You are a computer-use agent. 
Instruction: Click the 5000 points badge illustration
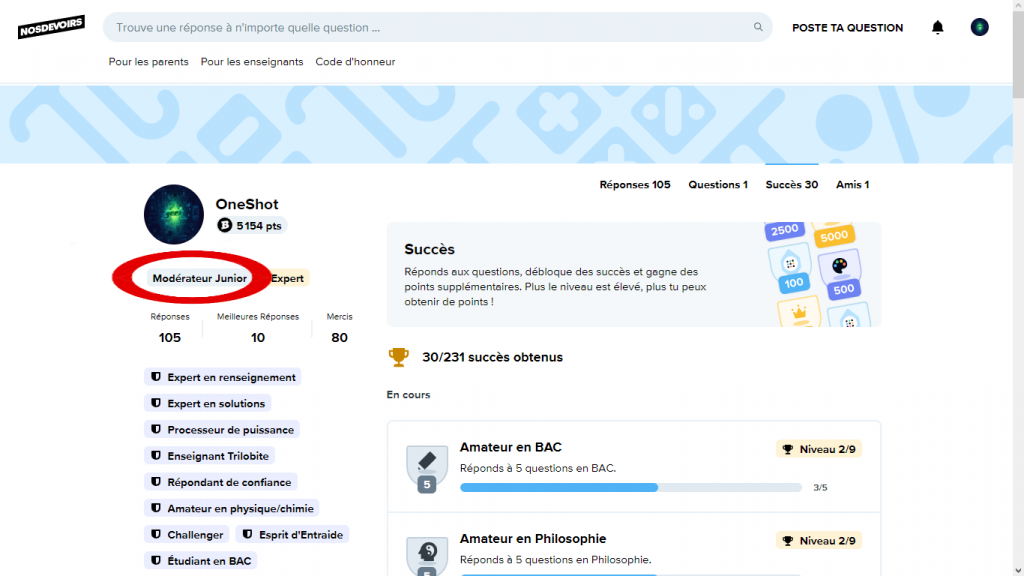(834, 234)
